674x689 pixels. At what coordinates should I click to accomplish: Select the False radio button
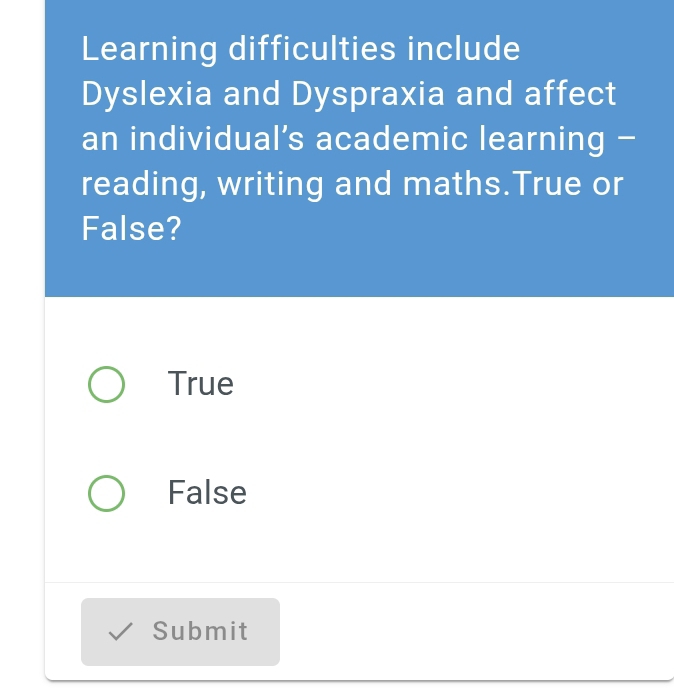coord(106,493)
